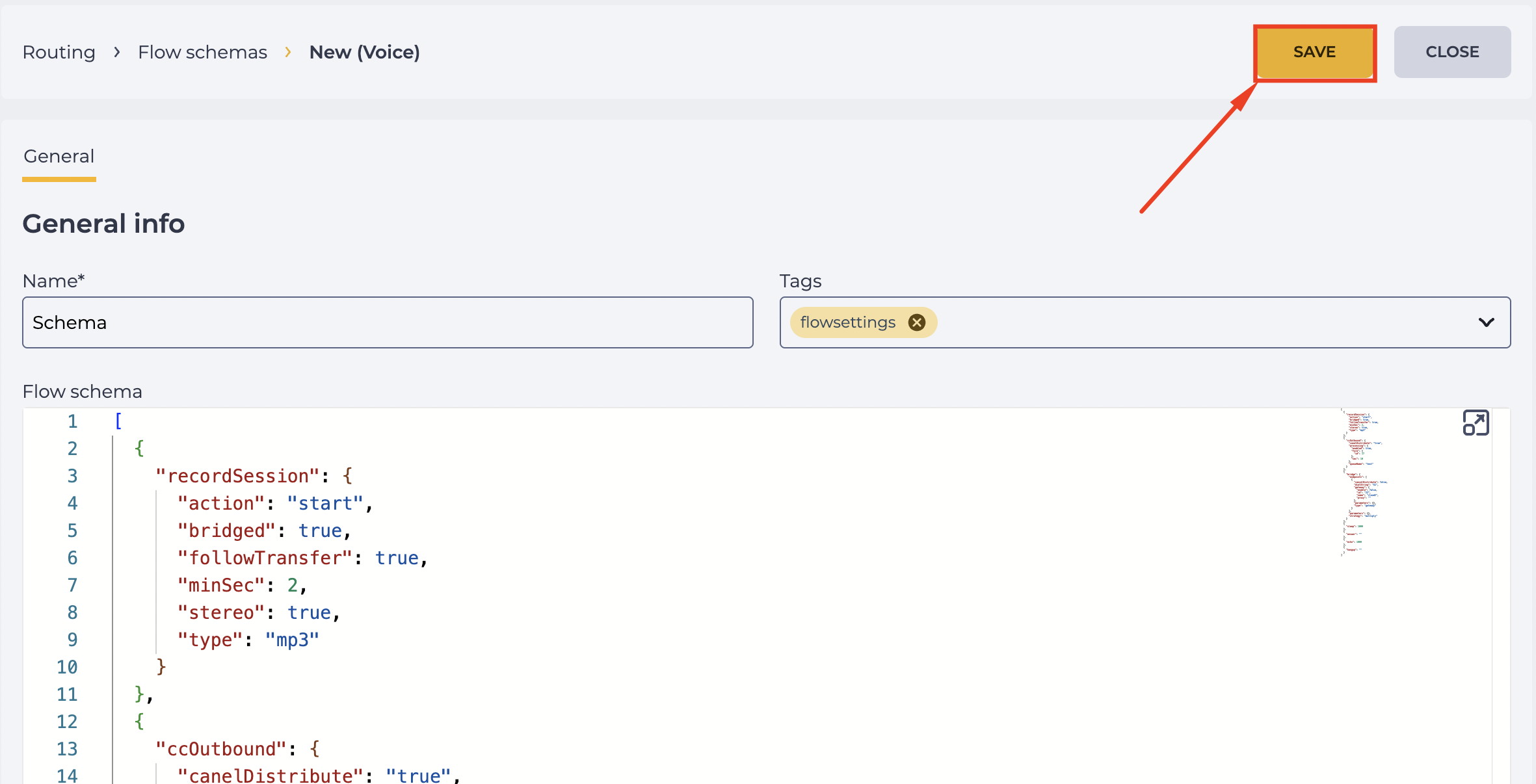Click the flowsettings tag label
1536x784 pixels.
[848, 322]
